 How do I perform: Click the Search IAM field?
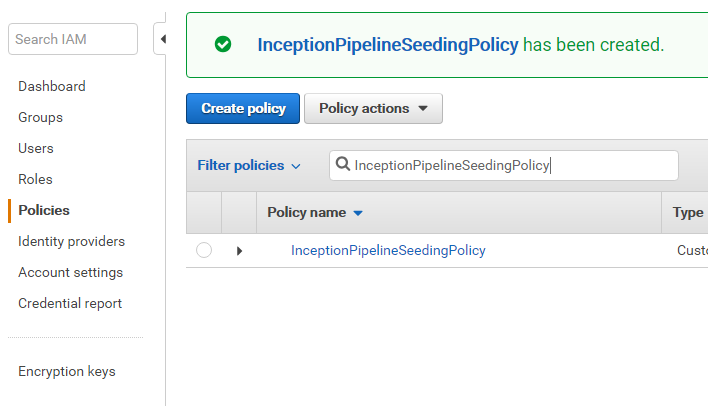click(x=73, y=39)
